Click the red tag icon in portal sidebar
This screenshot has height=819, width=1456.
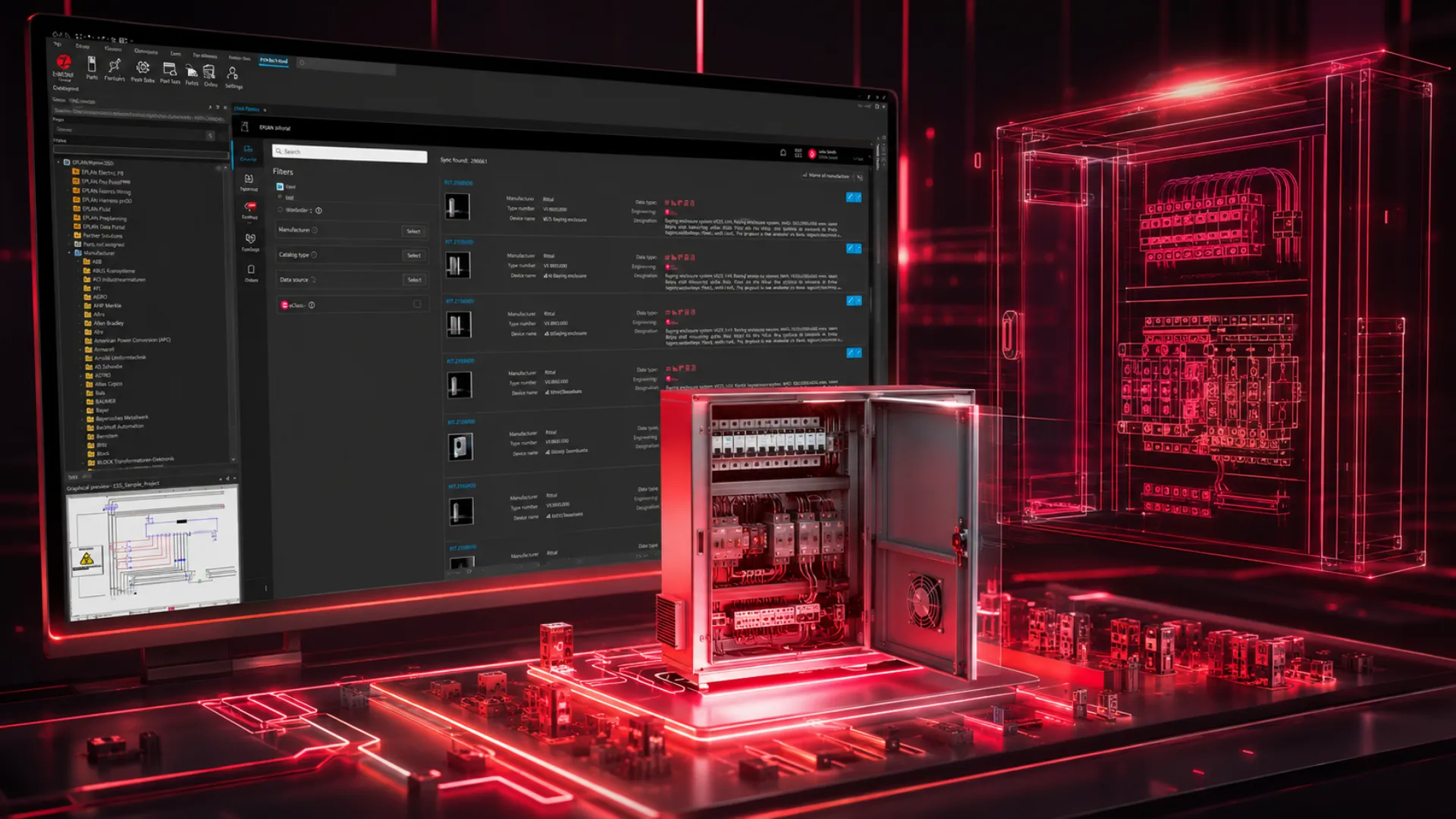(250, 207)
